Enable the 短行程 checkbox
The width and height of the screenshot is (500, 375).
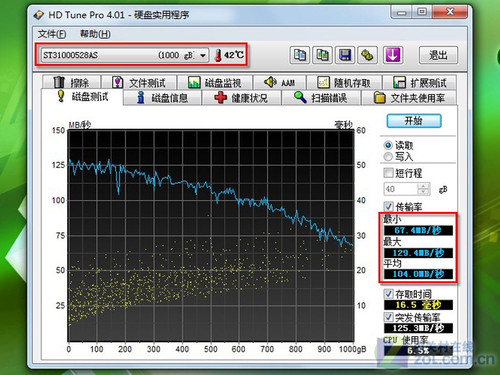[x=388, y=173]
